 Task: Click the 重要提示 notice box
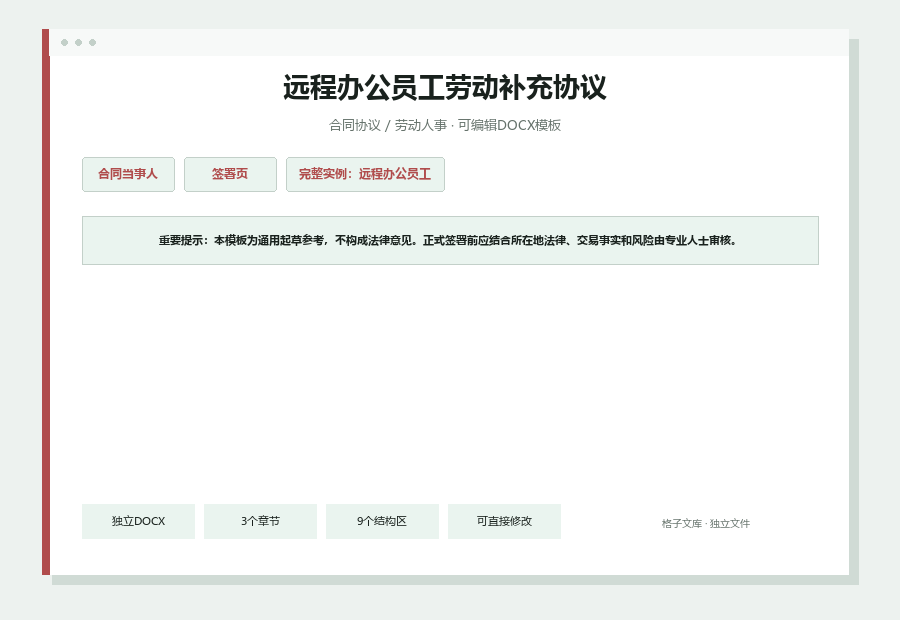[450, 241]
